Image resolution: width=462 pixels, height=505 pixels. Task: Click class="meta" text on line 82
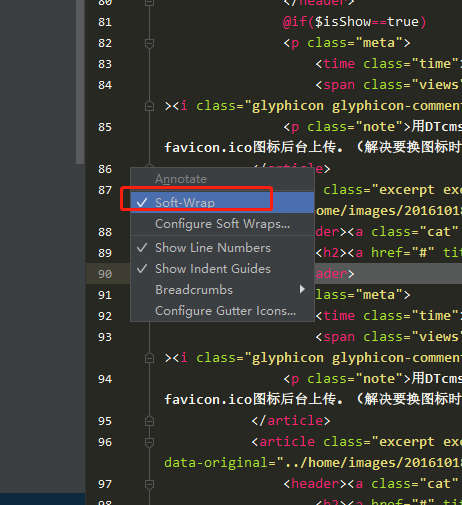pos(355,43)
